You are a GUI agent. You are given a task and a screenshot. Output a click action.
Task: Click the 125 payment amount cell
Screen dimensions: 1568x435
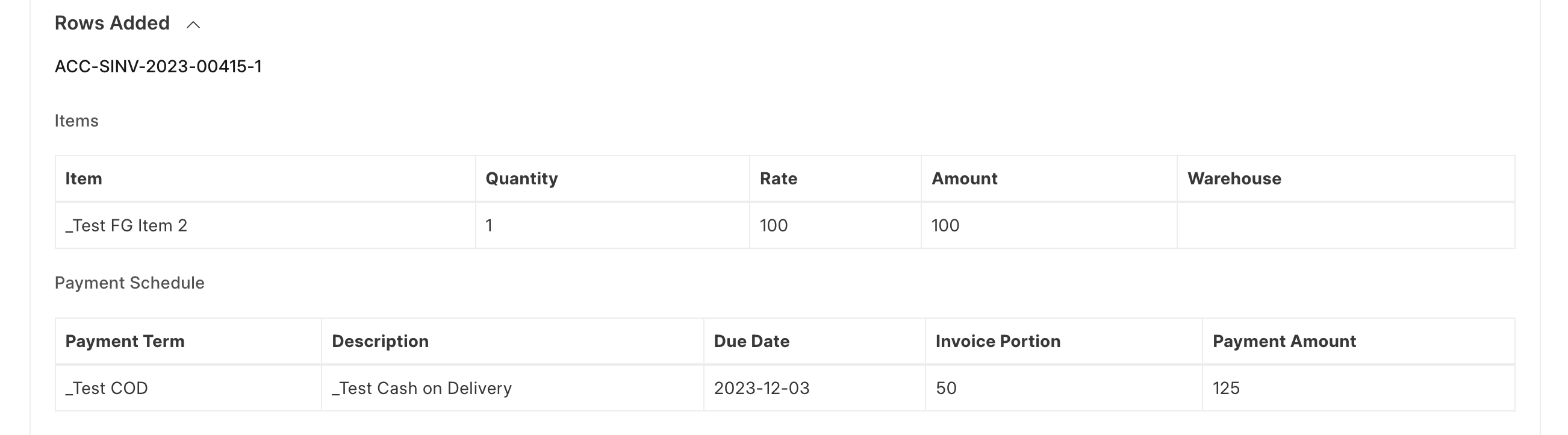[1226, 388]
